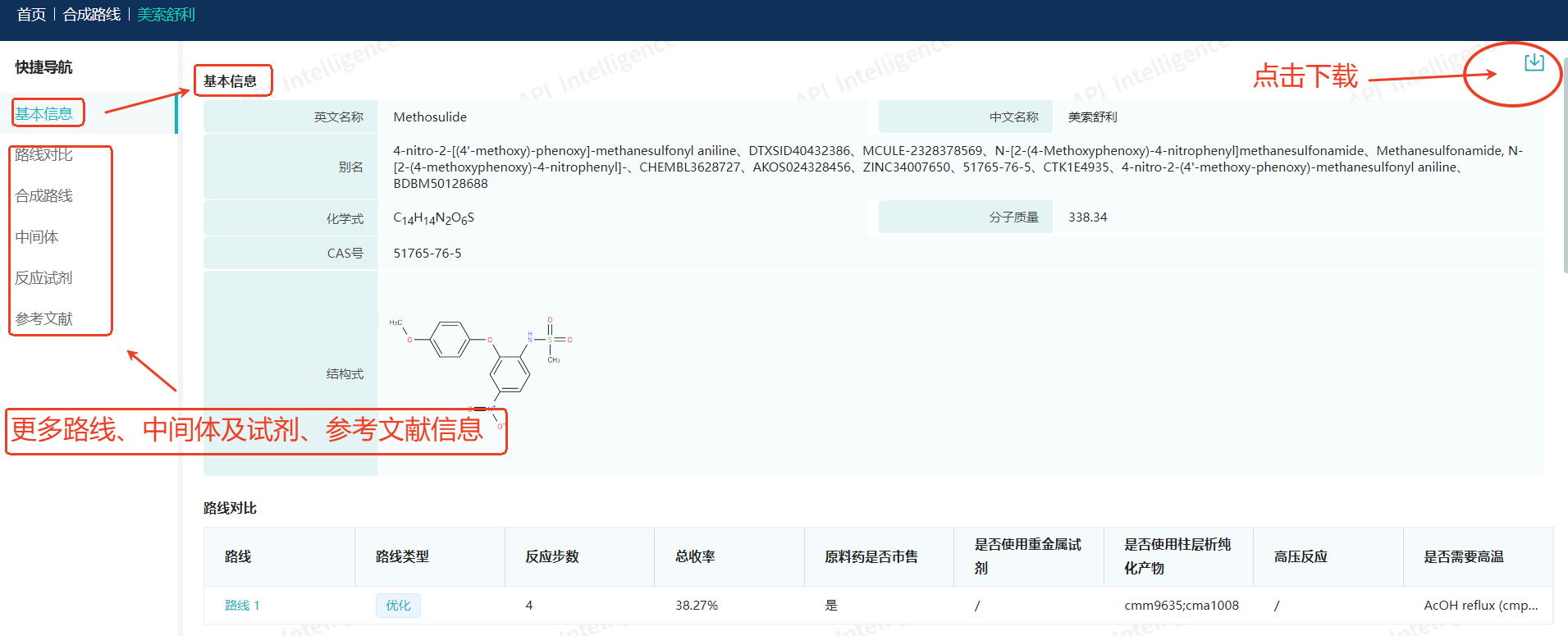Show 参考文献 from the quick navigation
1568x636 pixels.
pyautogui.click(x=44, y=319)
